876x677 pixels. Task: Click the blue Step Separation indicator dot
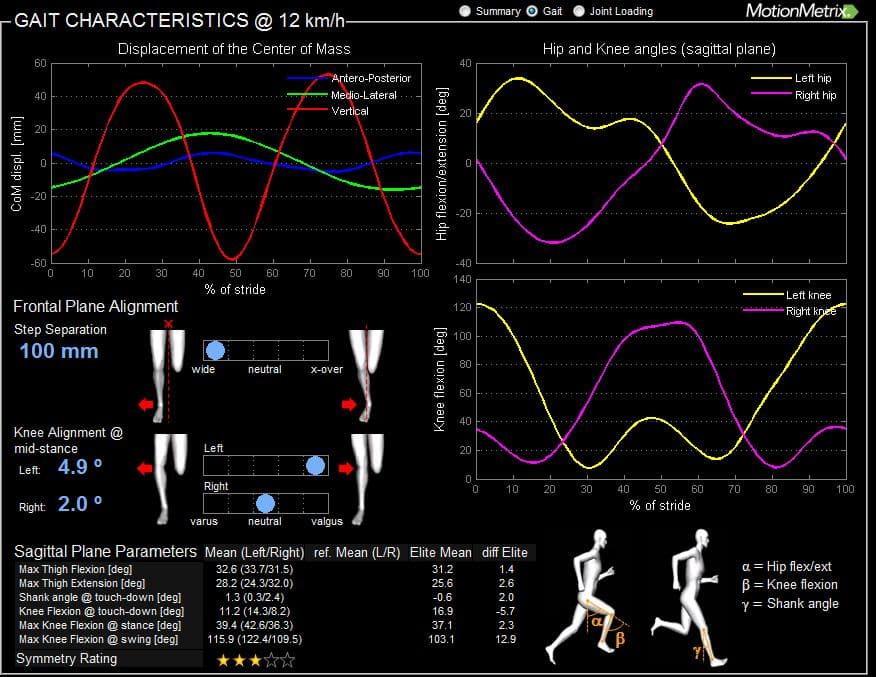coord(216,350)
